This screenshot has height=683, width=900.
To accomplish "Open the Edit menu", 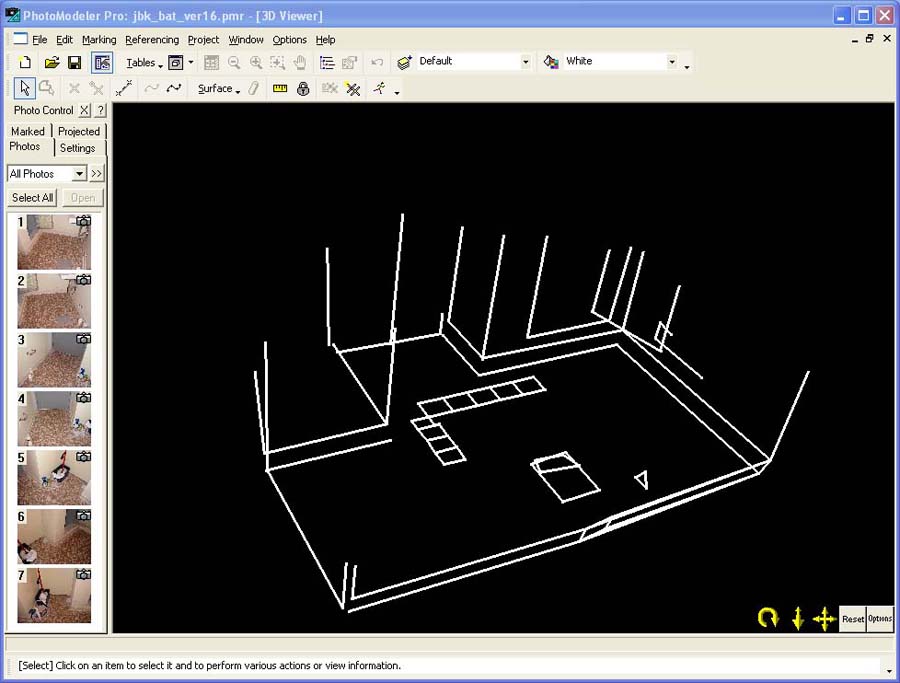I will click(x=64, y=40).
